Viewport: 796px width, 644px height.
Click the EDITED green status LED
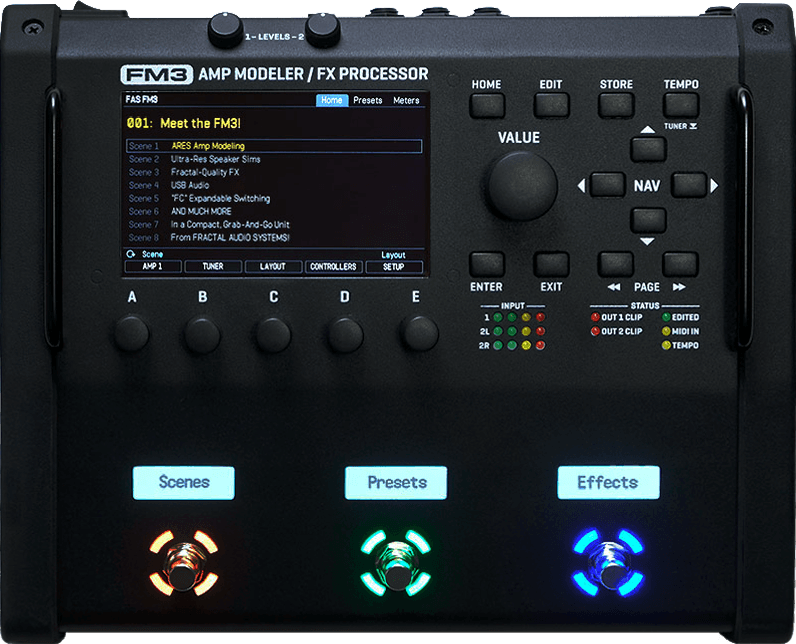667,317
